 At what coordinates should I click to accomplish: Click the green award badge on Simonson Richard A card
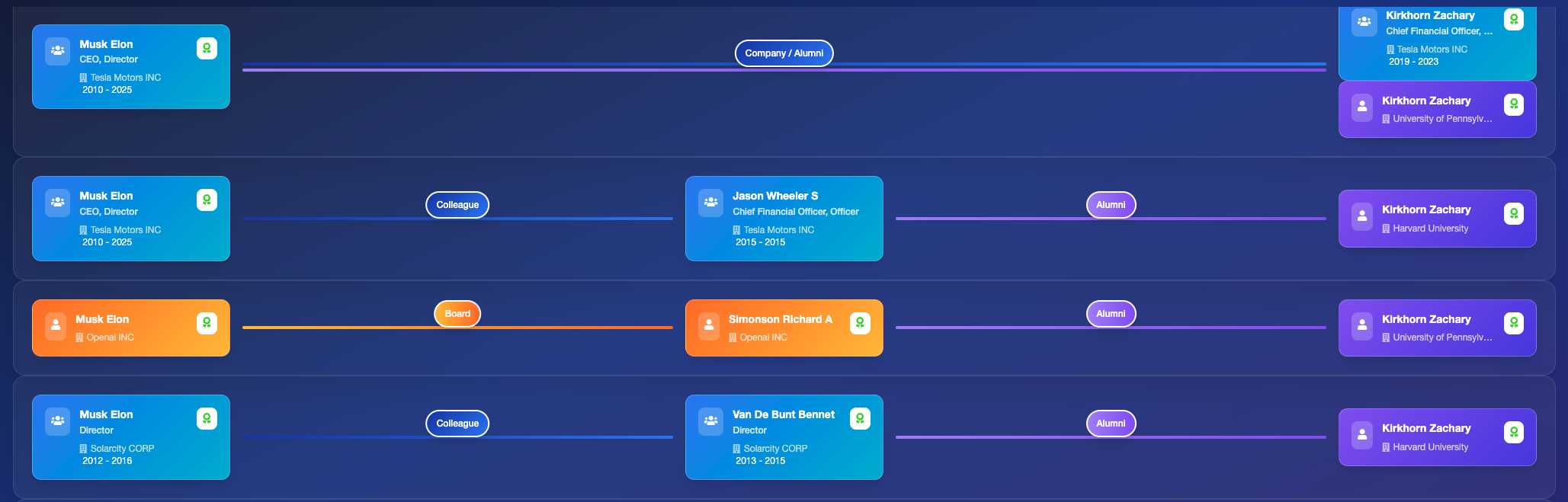point(860,323)
